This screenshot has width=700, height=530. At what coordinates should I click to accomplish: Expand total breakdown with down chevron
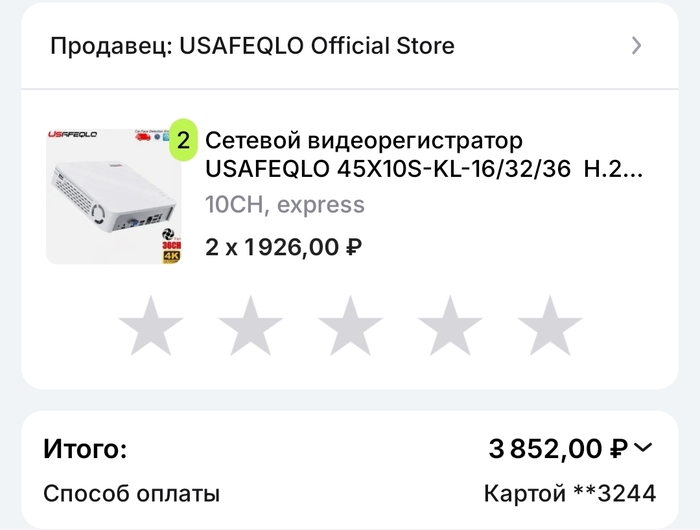click(642, 449)
